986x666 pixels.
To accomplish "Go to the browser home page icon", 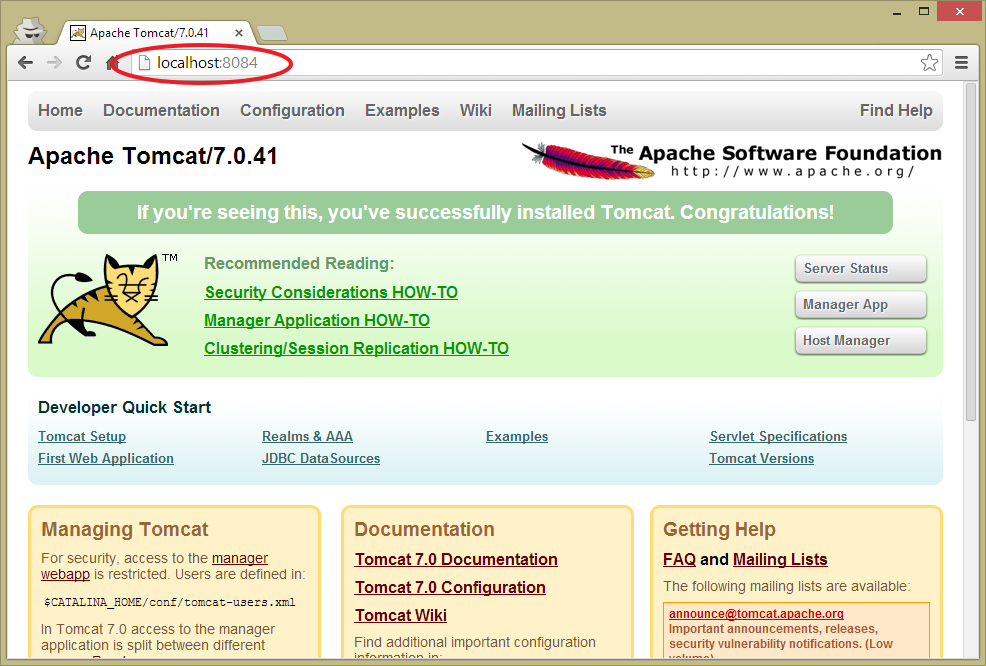I will pos(112,63).
